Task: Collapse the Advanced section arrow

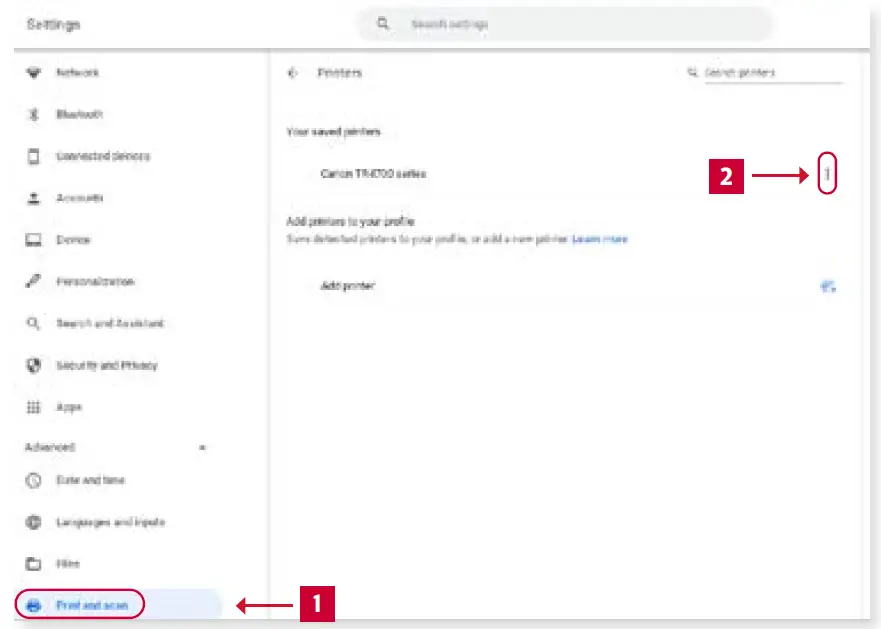Action: pos(203,447)
